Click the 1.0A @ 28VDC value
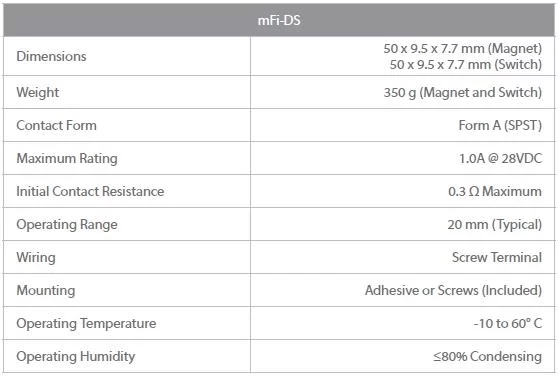This screenshot has width=558, height=376. point(500,158)
